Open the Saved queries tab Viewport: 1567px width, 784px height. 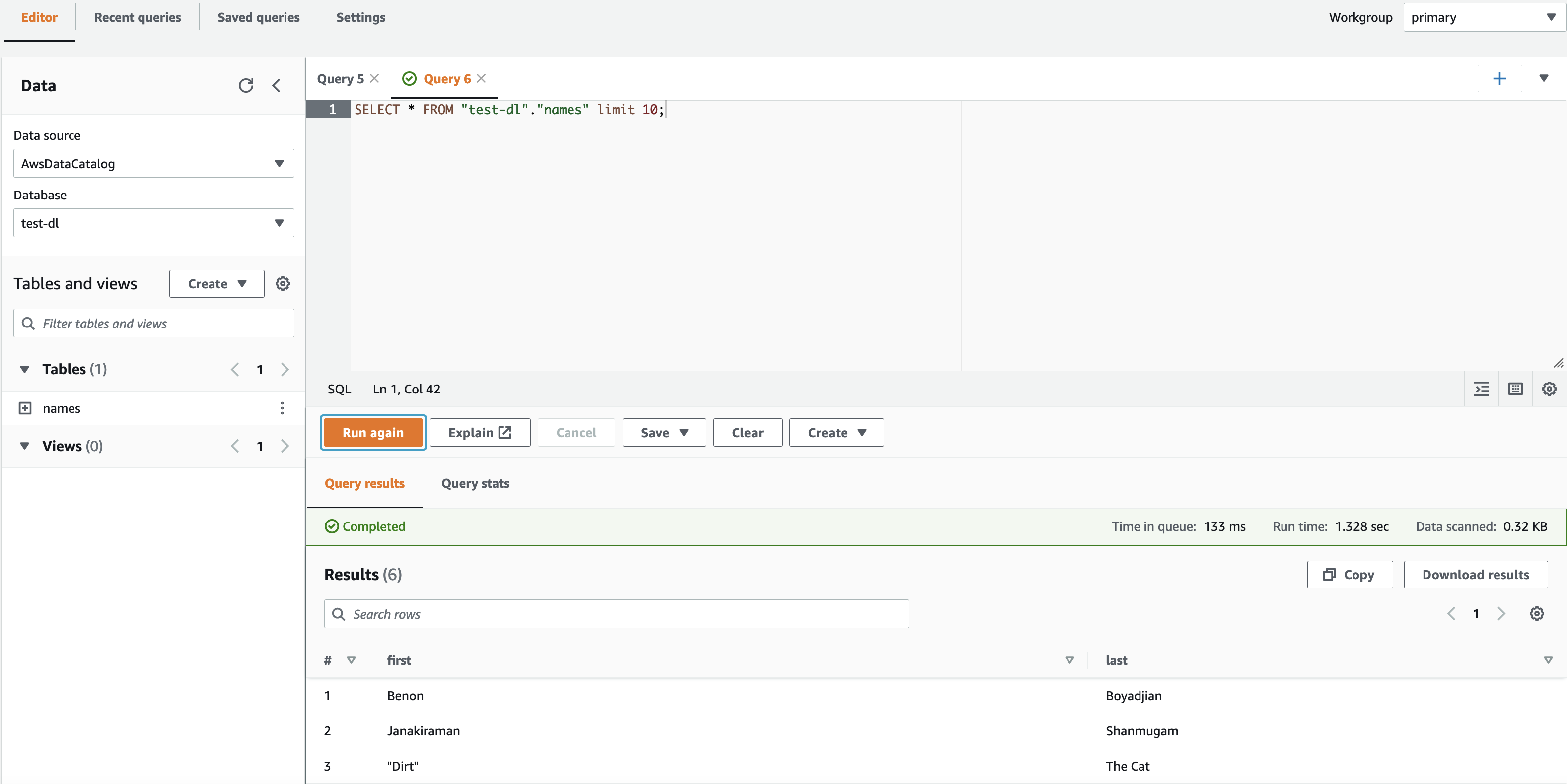[x=259, y=18]
